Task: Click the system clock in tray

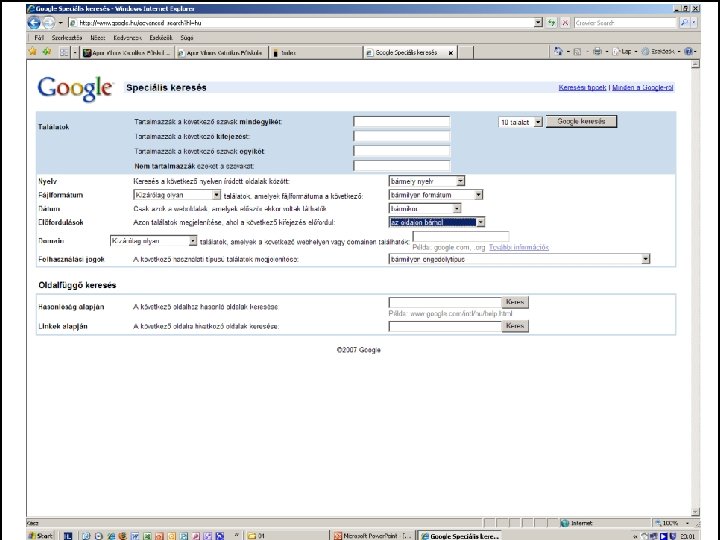Action: (x=687, y=536)
